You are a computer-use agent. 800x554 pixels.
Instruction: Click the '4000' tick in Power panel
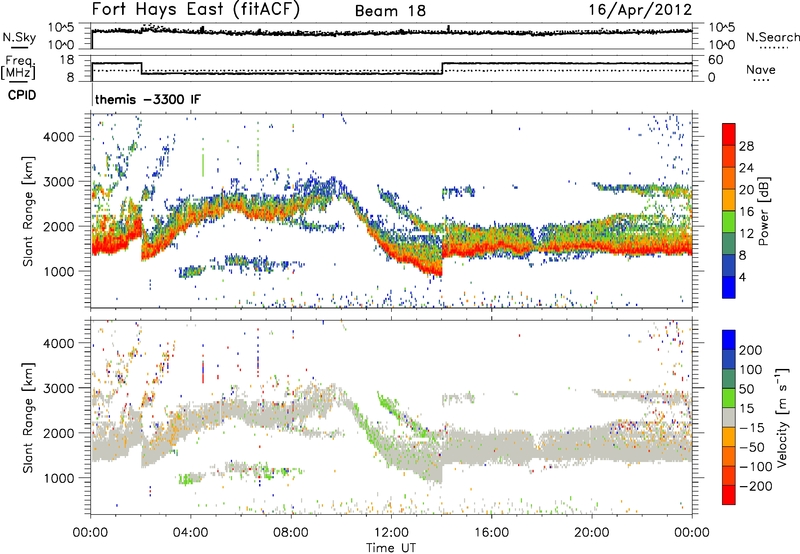tap(59, 137)
